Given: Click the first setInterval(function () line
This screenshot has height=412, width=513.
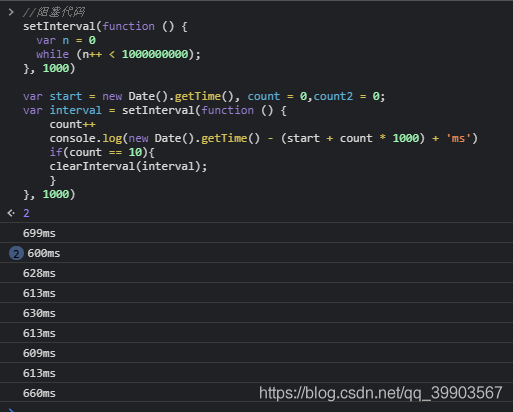Looking at the screenshot, I should click(x=105, y=26).
